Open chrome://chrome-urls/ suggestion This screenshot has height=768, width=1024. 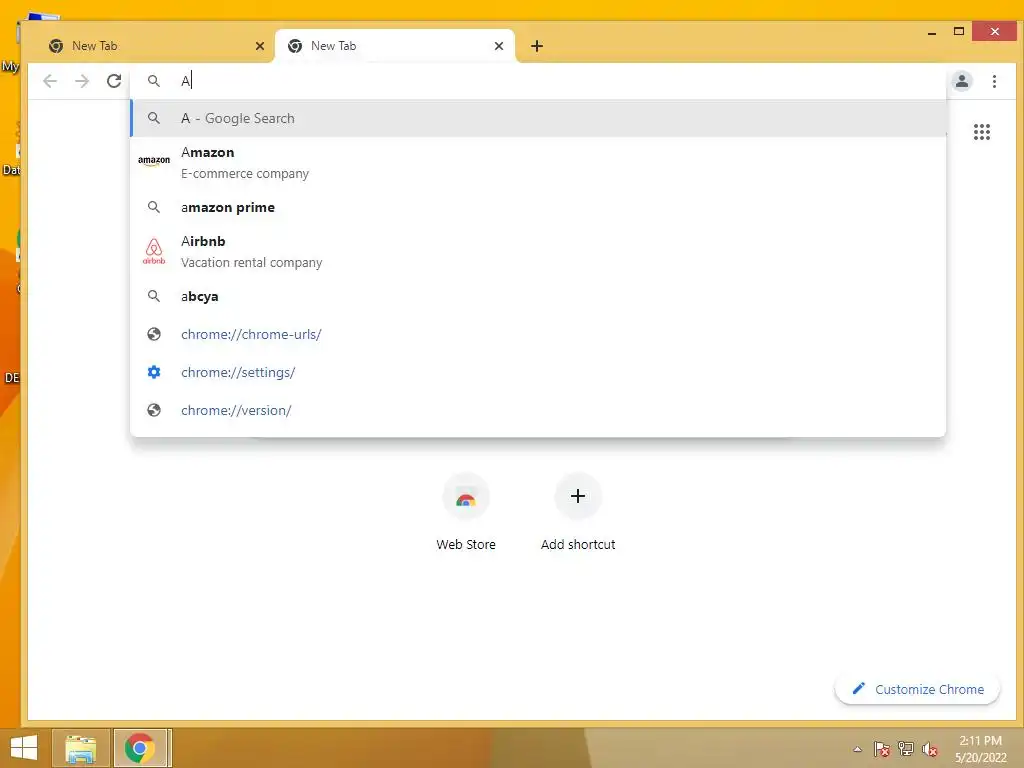tap(538, 334)
